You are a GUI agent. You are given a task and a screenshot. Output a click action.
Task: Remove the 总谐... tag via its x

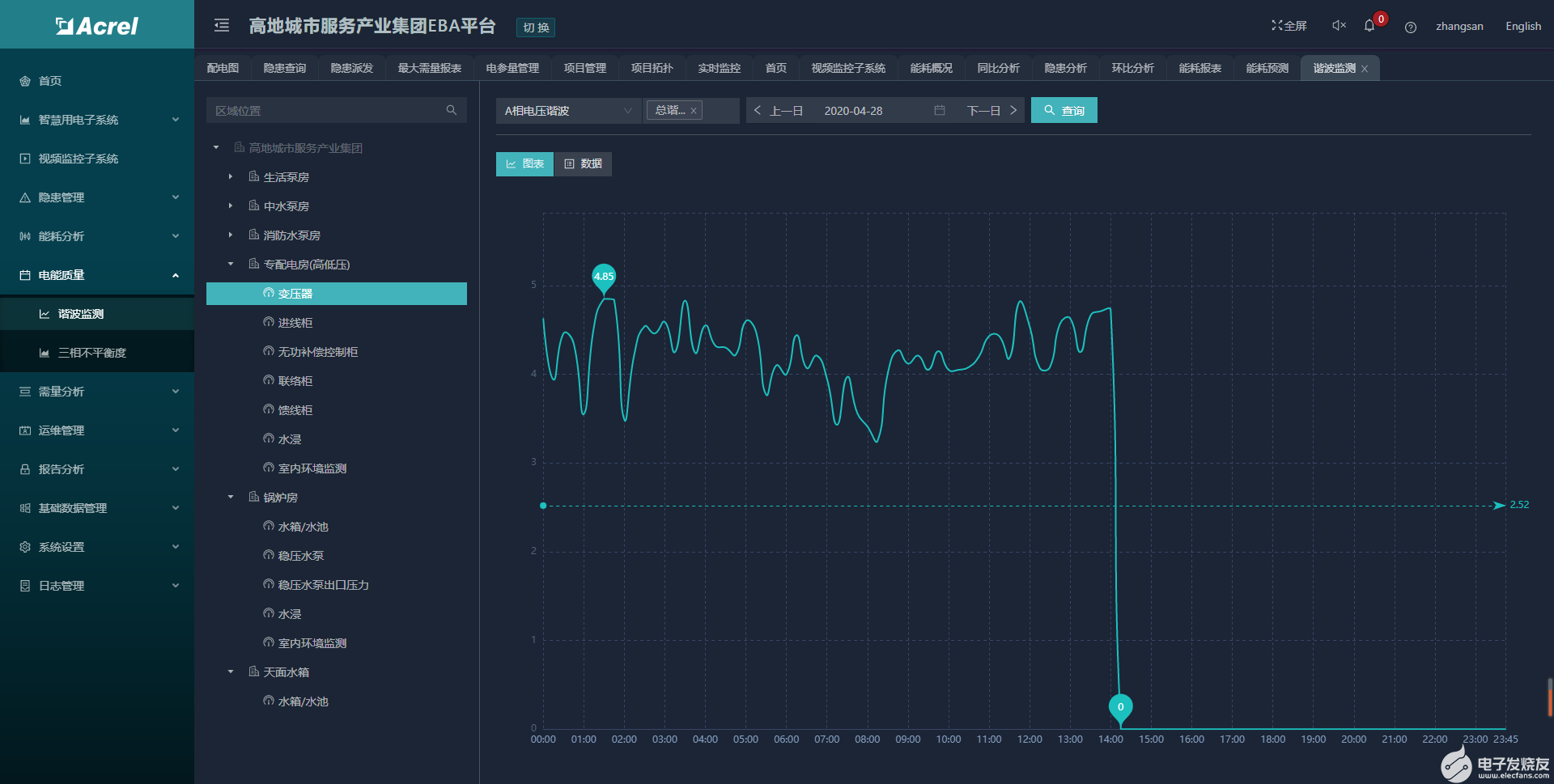(694, 111)
